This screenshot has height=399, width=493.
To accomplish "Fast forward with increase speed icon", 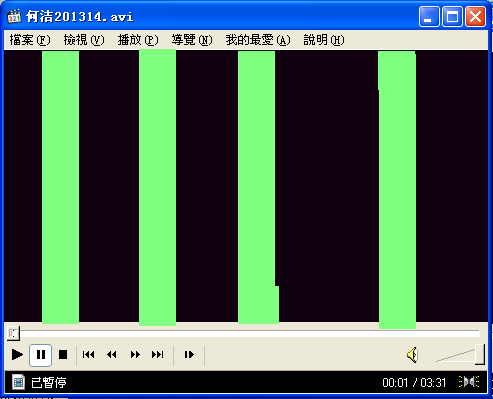I will (135, 355).
